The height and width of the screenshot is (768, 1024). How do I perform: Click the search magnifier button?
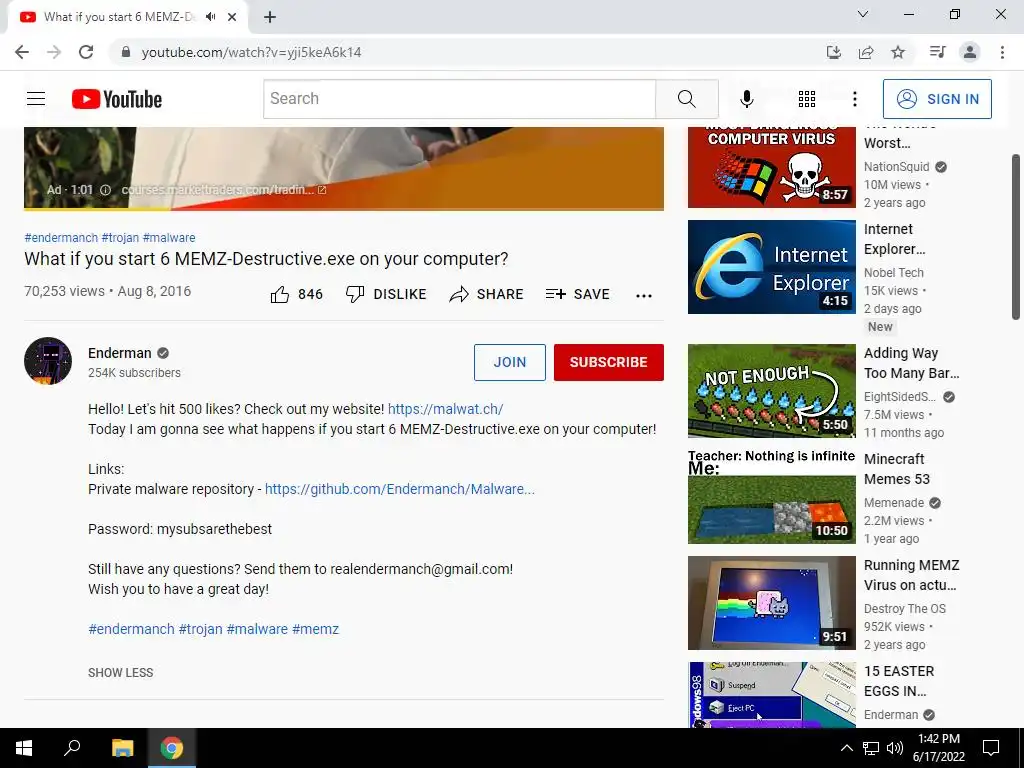686,99
